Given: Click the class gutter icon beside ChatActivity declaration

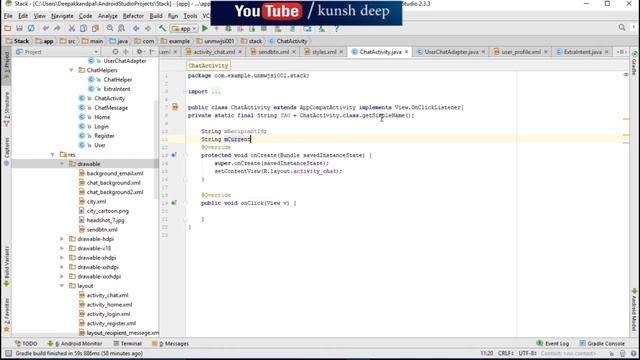Looking at the screenshot, I should [x=175, y=107].
